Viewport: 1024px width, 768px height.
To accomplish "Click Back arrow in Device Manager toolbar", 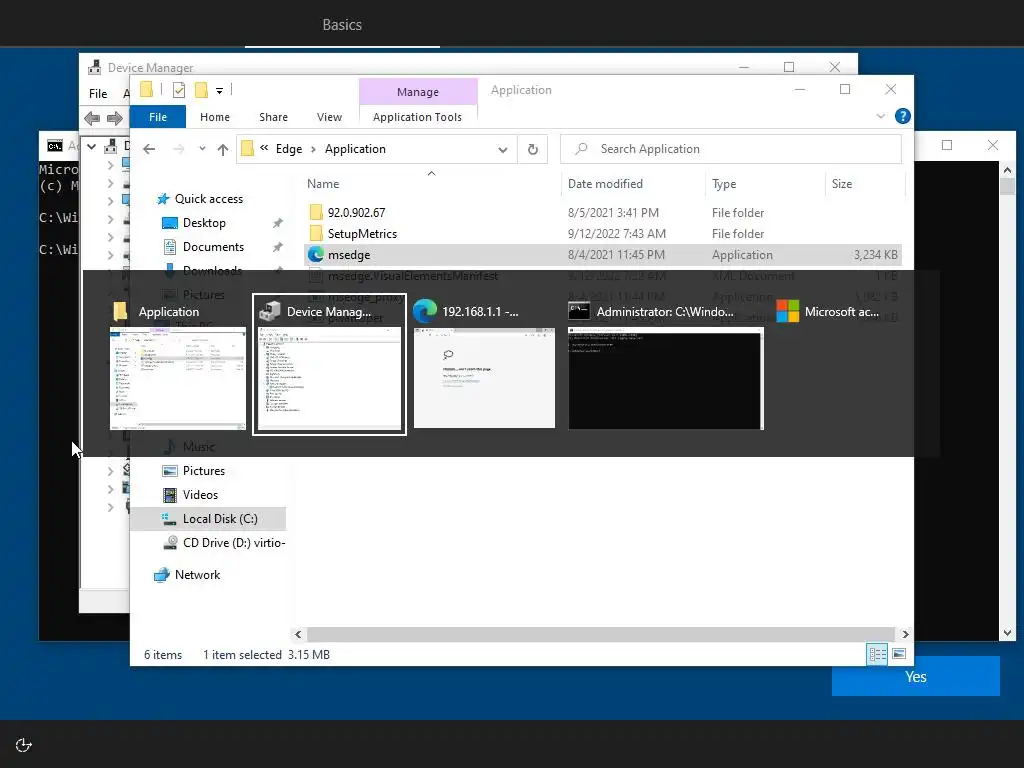I will pyautogui.click(x=92, y=118).
